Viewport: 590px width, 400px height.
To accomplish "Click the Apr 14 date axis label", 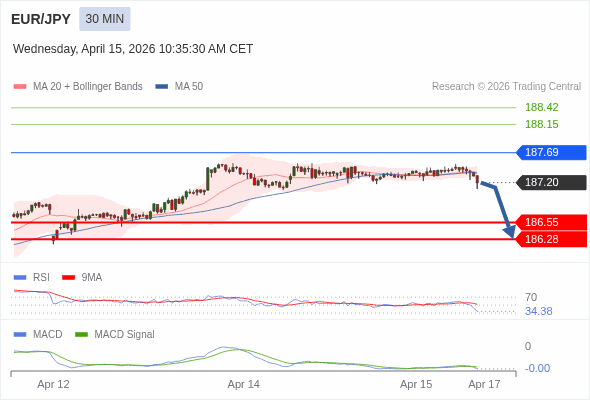I will 243,384.
